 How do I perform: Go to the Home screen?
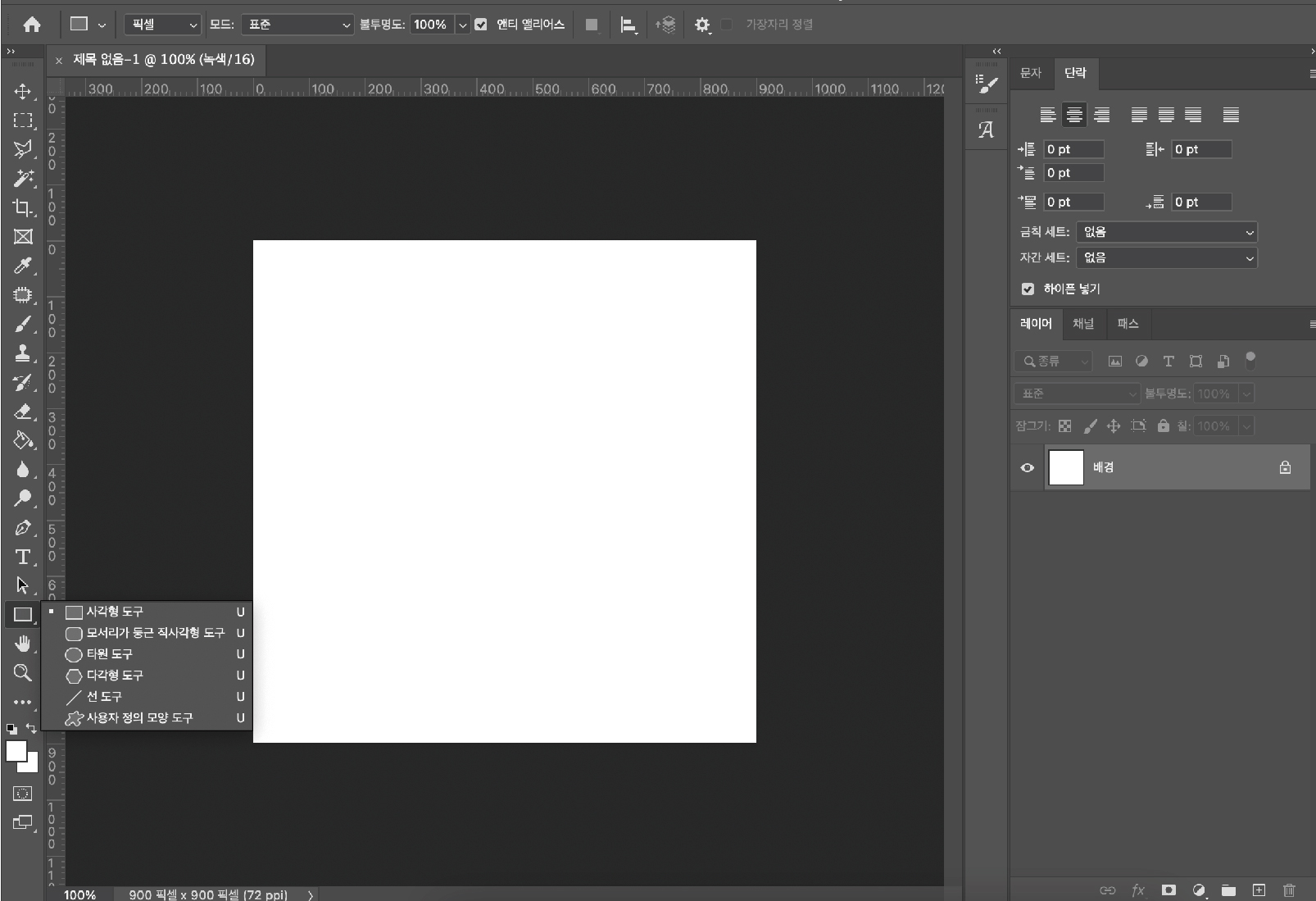tap(32, 25)
